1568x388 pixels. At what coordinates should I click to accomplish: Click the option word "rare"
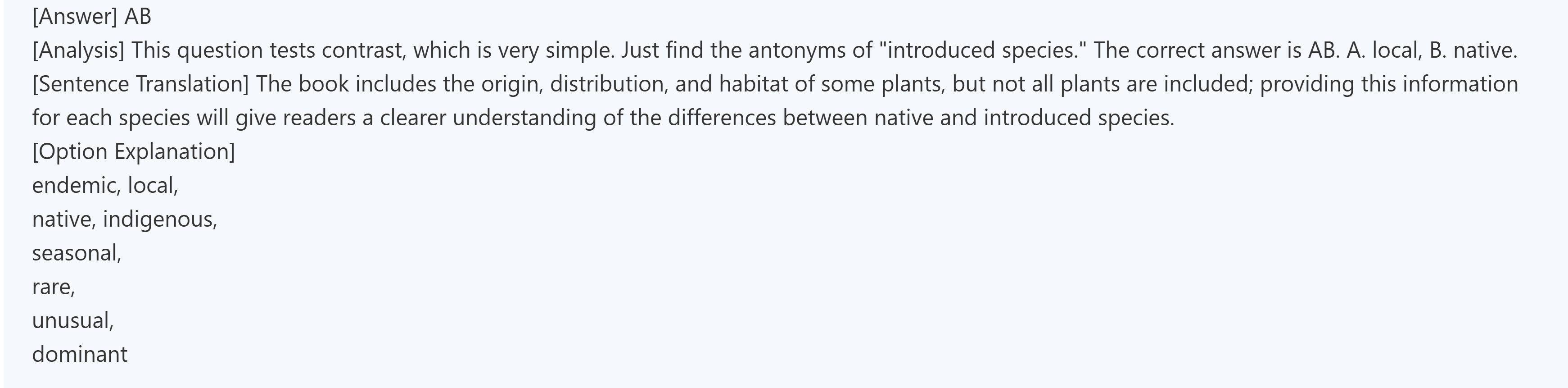coord(52,287)
